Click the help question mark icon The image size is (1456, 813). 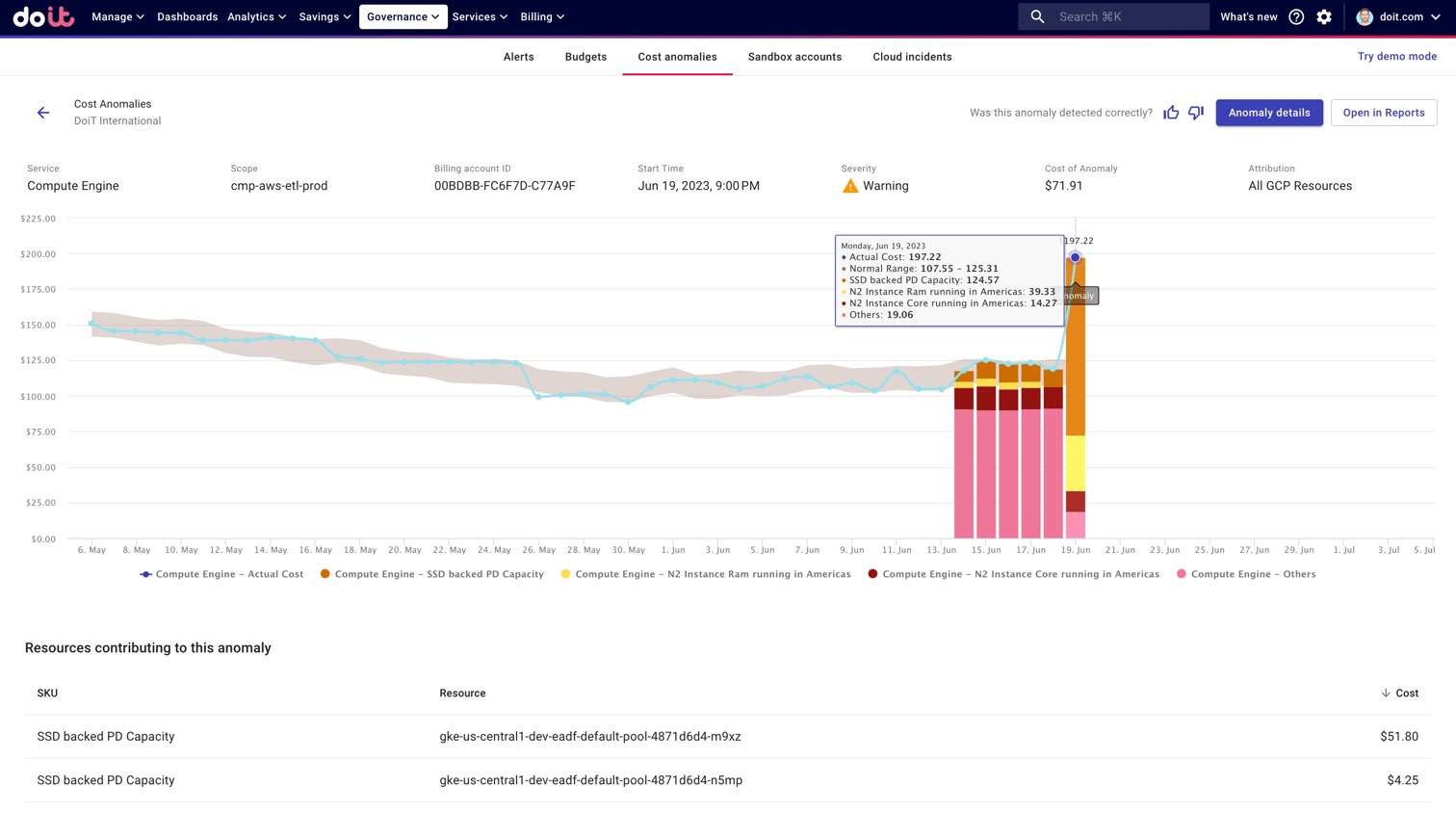click(x=1295, y=16)
